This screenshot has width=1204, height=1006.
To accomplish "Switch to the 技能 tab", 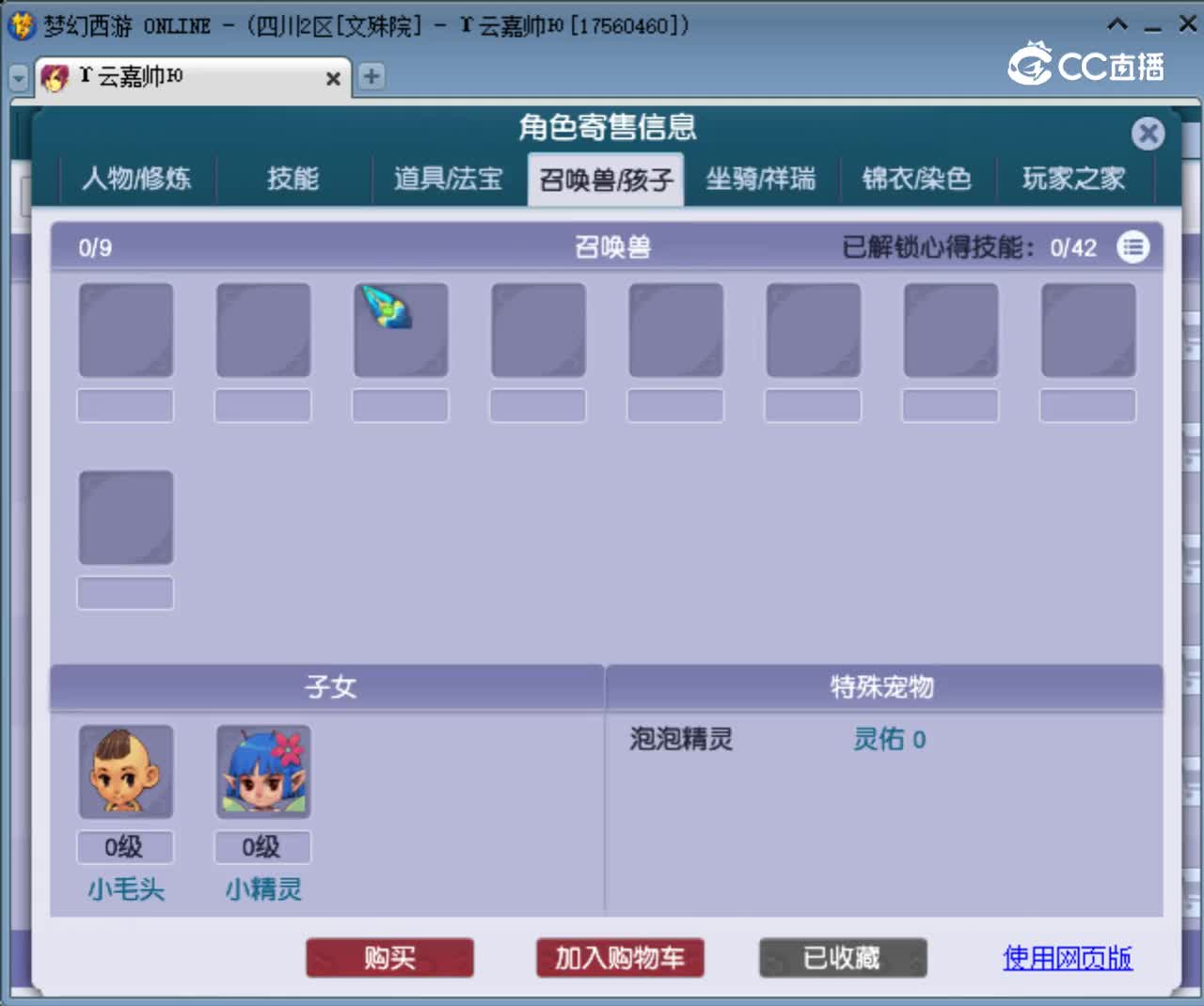I will (x=293, y=179).
